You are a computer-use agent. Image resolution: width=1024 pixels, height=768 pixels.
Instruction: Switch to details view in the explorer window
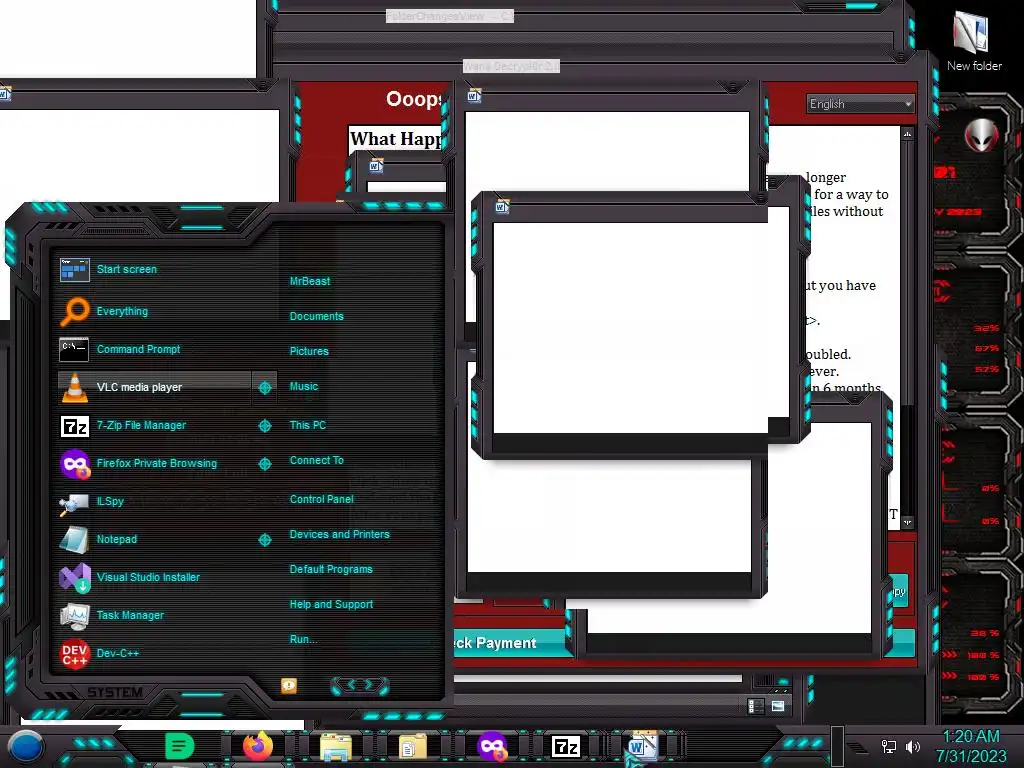point(756,706)
